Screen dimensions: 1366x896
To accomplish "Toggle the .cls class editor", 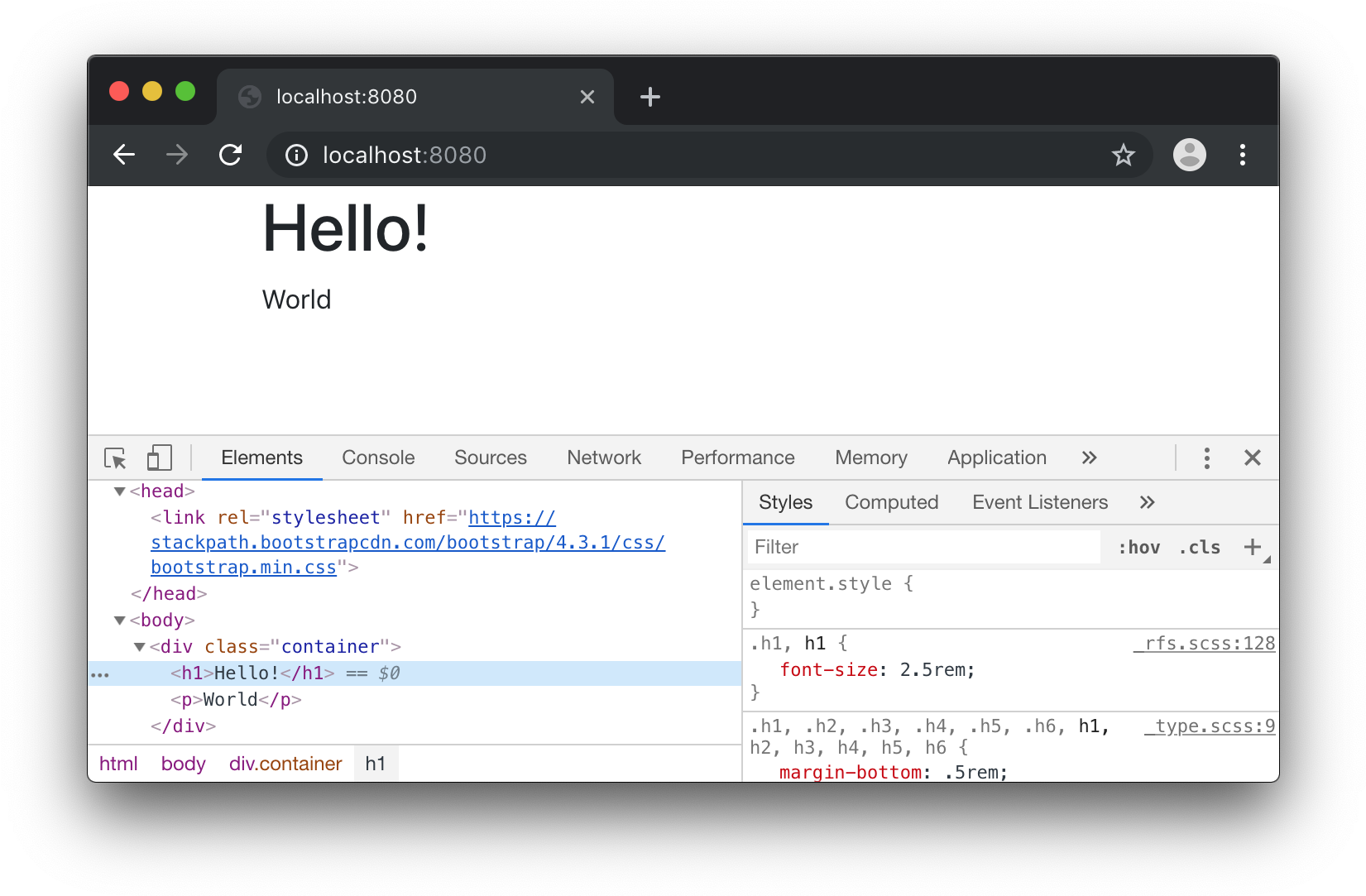I will pos(1200,547).
